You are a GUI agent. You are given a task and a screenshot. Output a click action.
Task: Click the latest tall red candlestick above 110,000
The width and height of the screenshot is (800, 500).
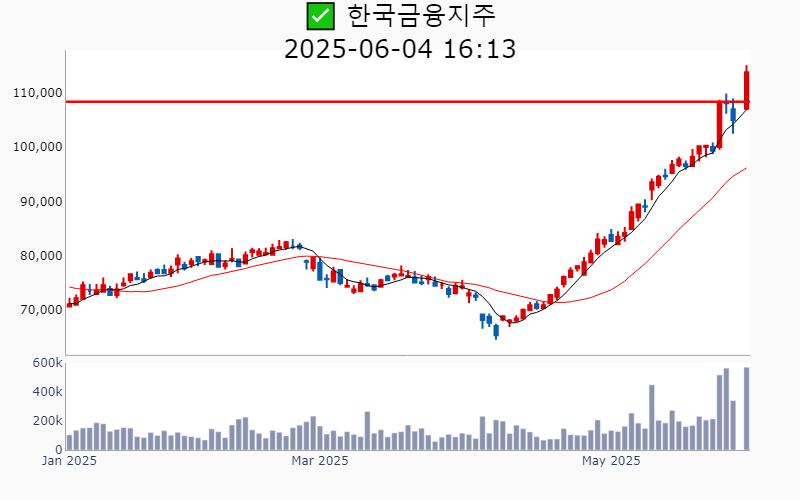(x=746, y=88)
